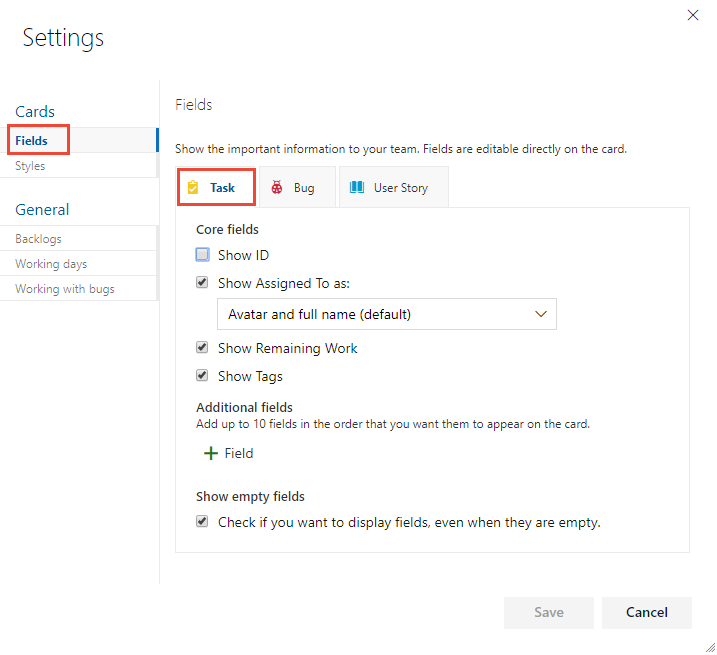The width and height of the screenshot is (717, 655).
Task: Switch to the User Story tab
Action: click(394, 188)
